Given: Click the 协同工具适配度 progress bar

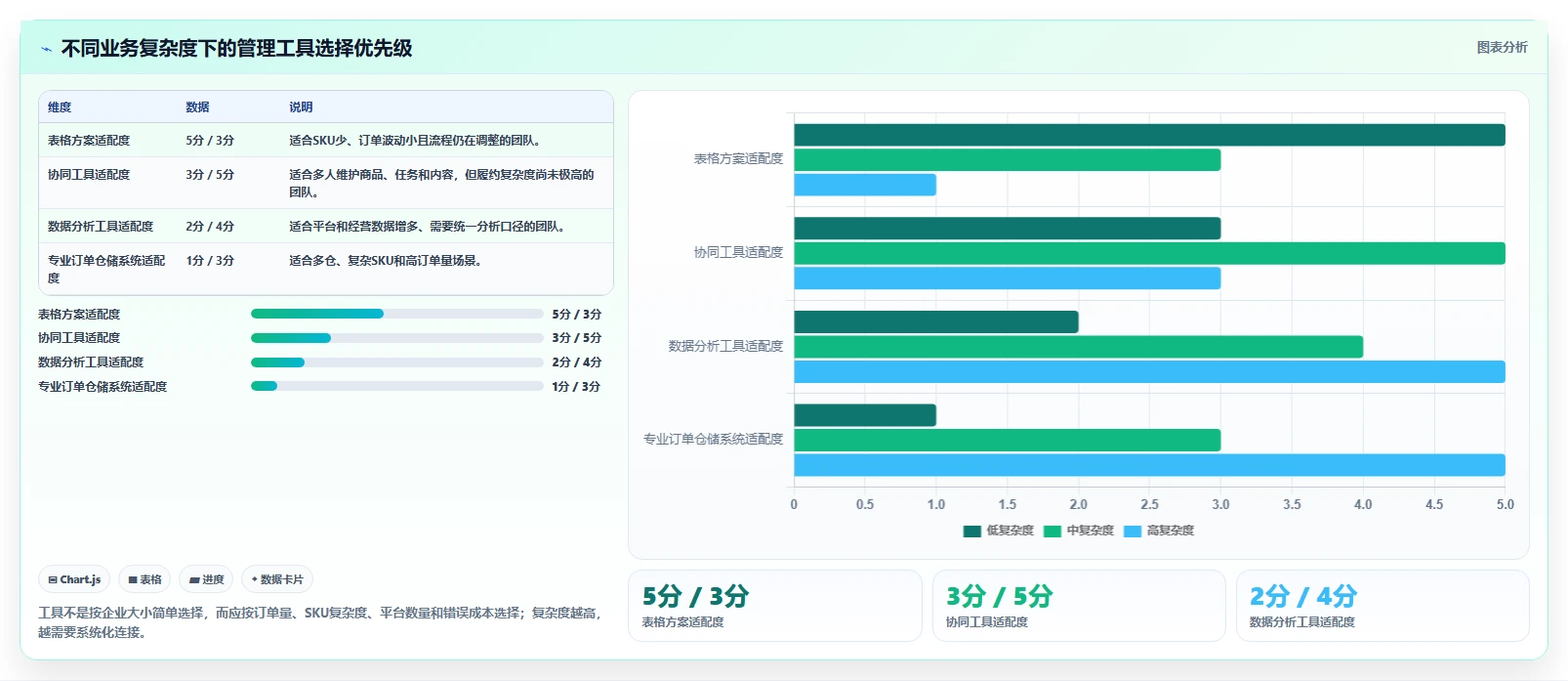Looking at the screenshot, I should (x=396, y=338).
